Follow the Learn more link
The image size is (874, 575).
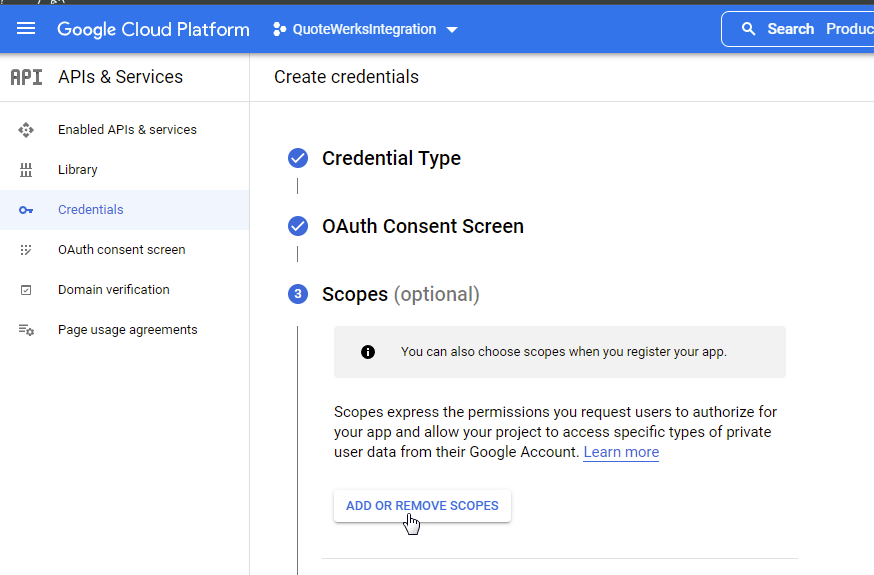pyautogui.click(x=621, y=452)
